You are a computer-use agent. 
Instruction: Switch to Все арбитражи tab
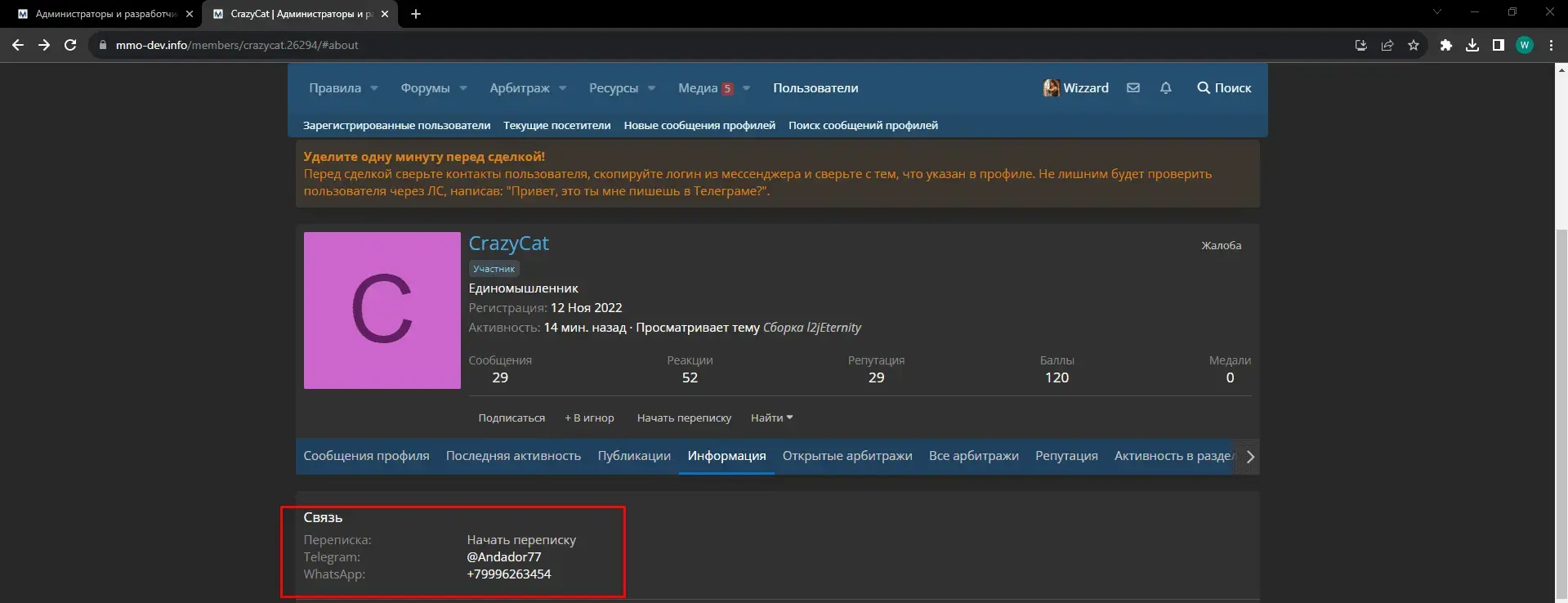(973, 456)
